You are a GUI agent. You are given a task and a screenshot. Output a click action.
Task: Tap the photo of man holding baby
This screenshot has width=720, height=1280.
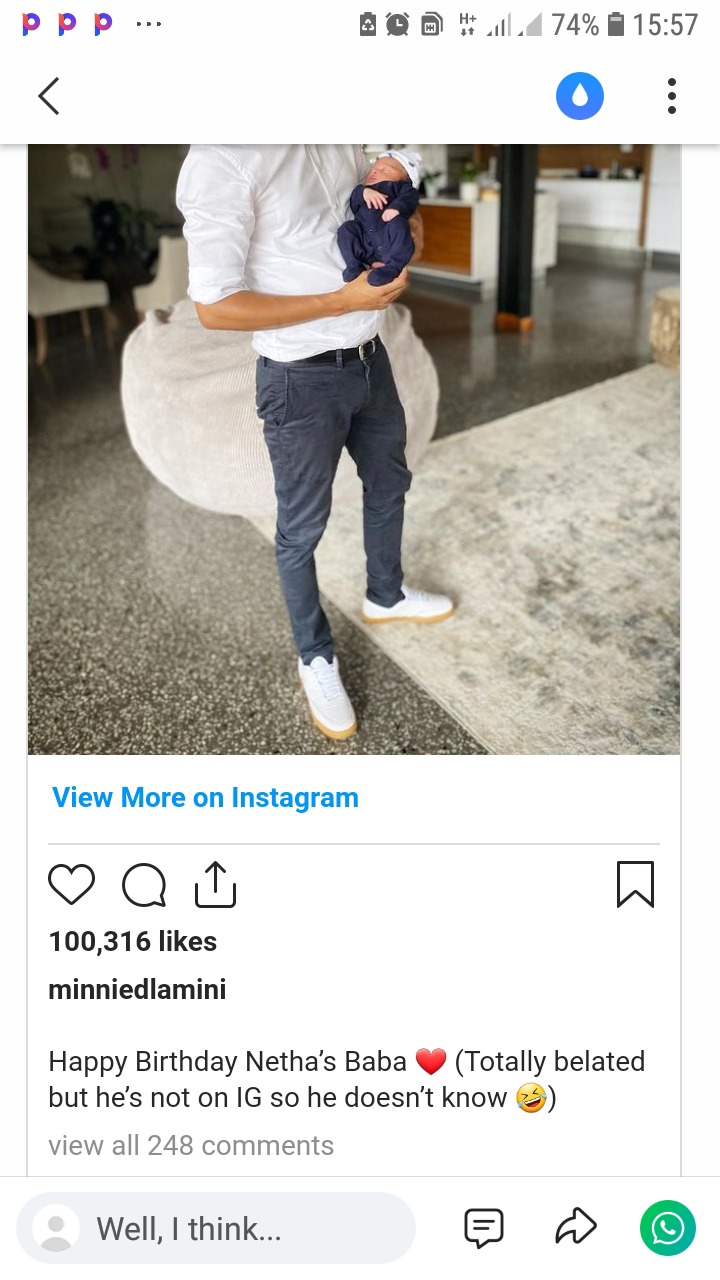pos(354,449)
